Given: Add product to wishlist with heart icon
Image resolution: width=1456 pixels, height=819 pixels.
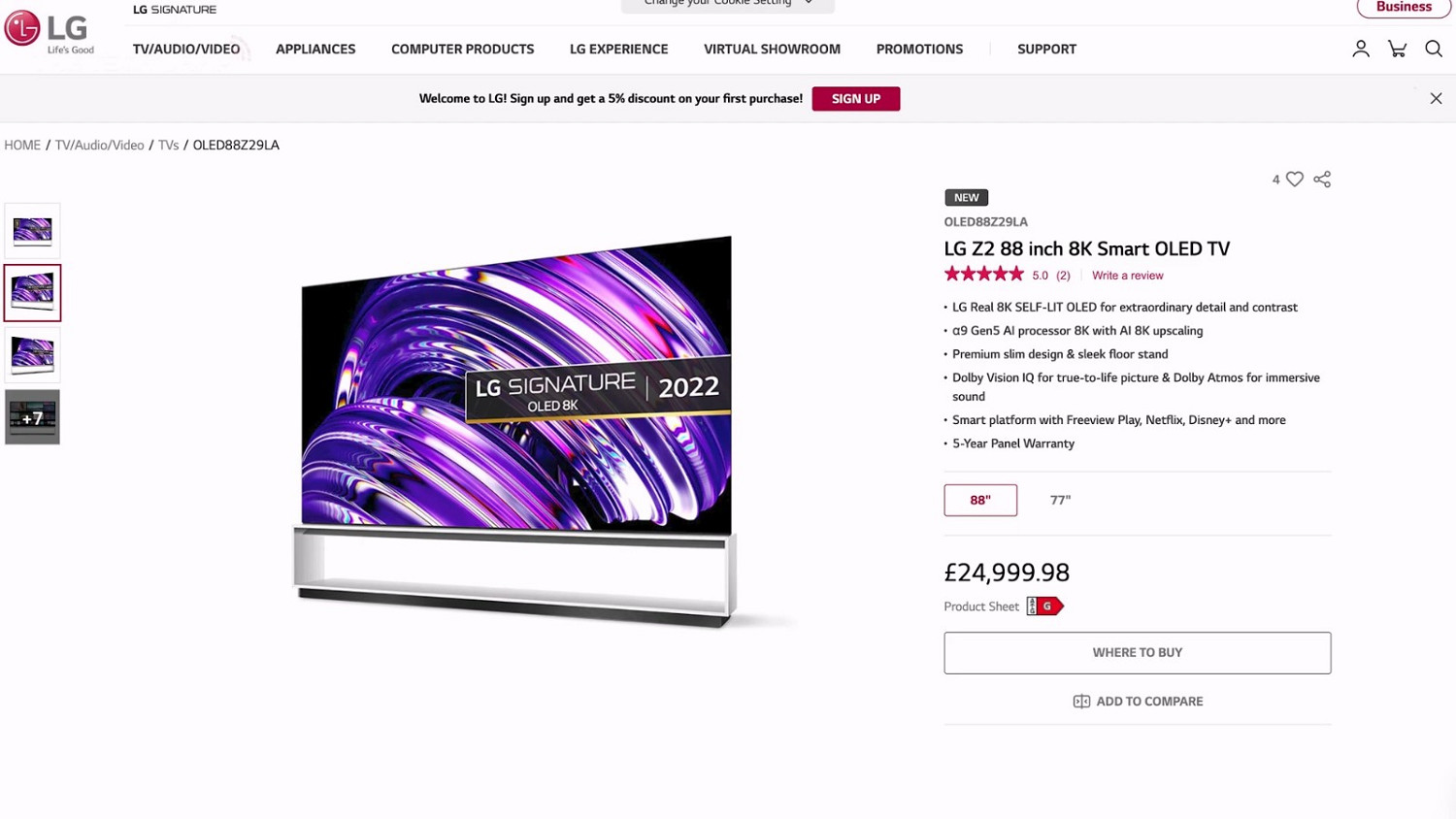Looking at the screenshot, I should [1295, 180].
